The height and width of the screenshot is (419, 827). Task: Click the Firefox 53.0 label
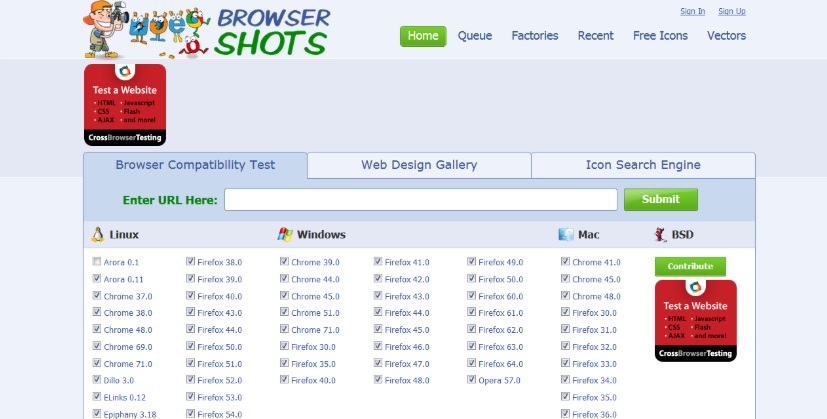[x=219, y=397]
